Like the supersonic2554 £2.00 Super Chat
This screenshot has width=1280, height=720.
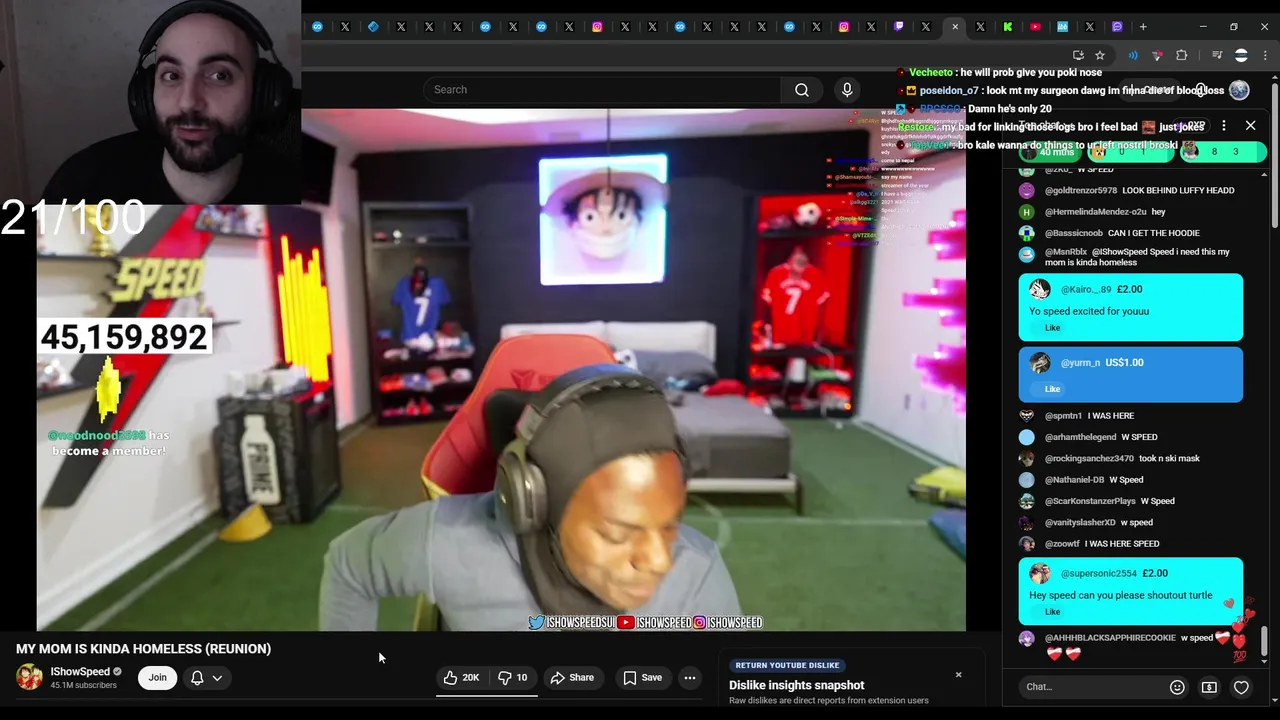(1053, 612)
